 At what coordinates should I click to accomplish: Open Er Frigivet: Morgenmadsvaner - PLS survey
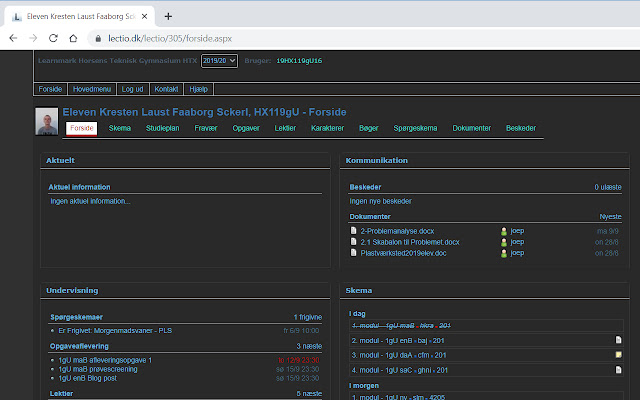(x=115, y=331)
